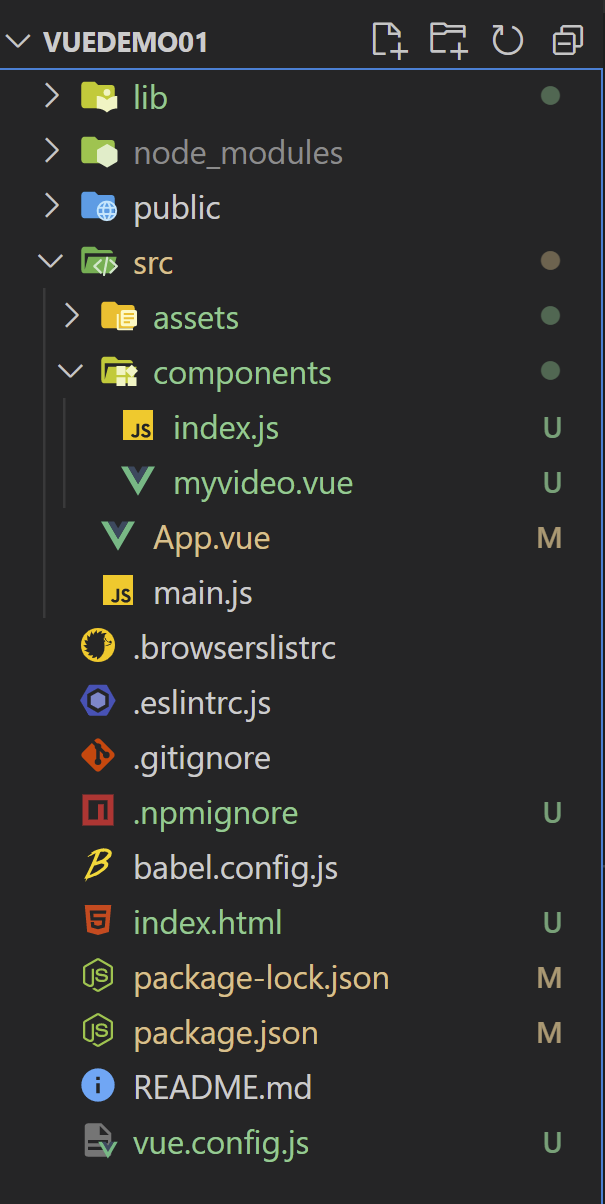Open the index.html file
Image resolution: width=605 pixels, height=1204 pixels.
pyautogui.click(x=208, y=922)
